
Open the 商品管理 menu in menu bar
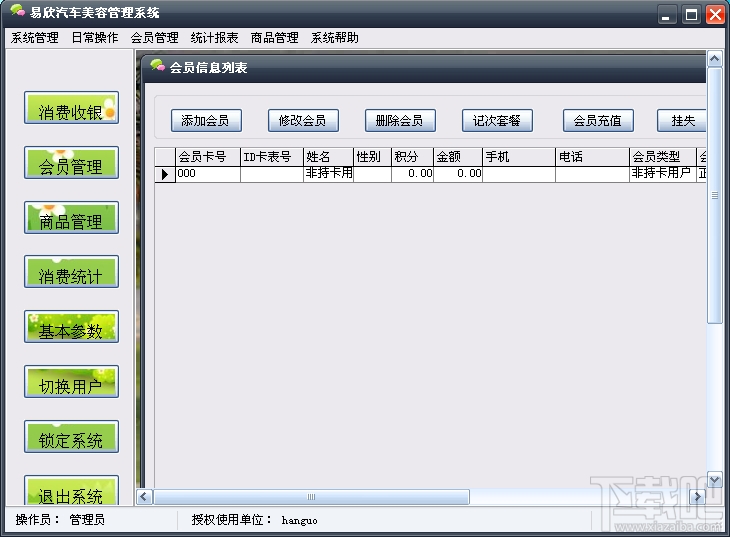pos(275,38)
